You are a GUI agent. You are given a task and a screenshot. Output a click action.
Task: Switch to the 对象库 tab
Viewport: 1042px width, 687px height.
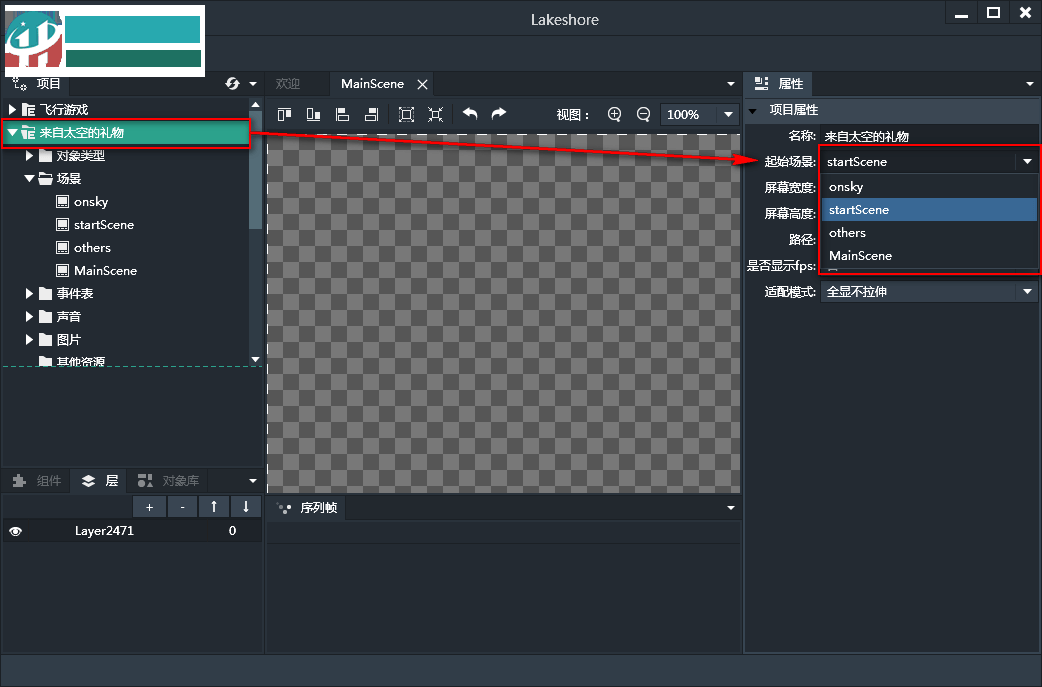pyautogui.click(x=170, y=481)
